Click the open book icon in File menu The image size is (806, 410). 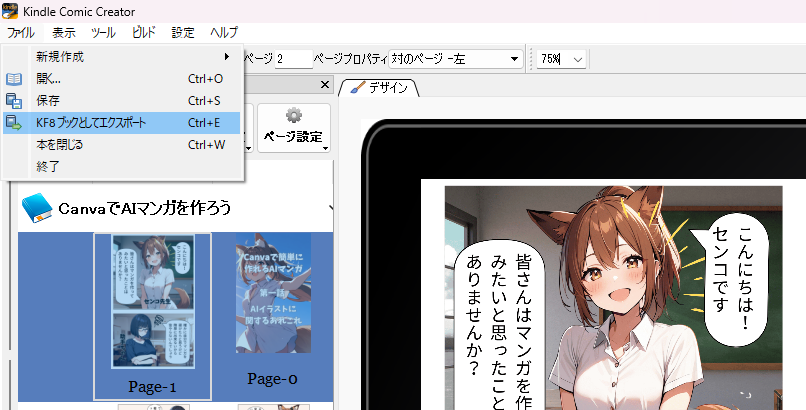point(14,78)
